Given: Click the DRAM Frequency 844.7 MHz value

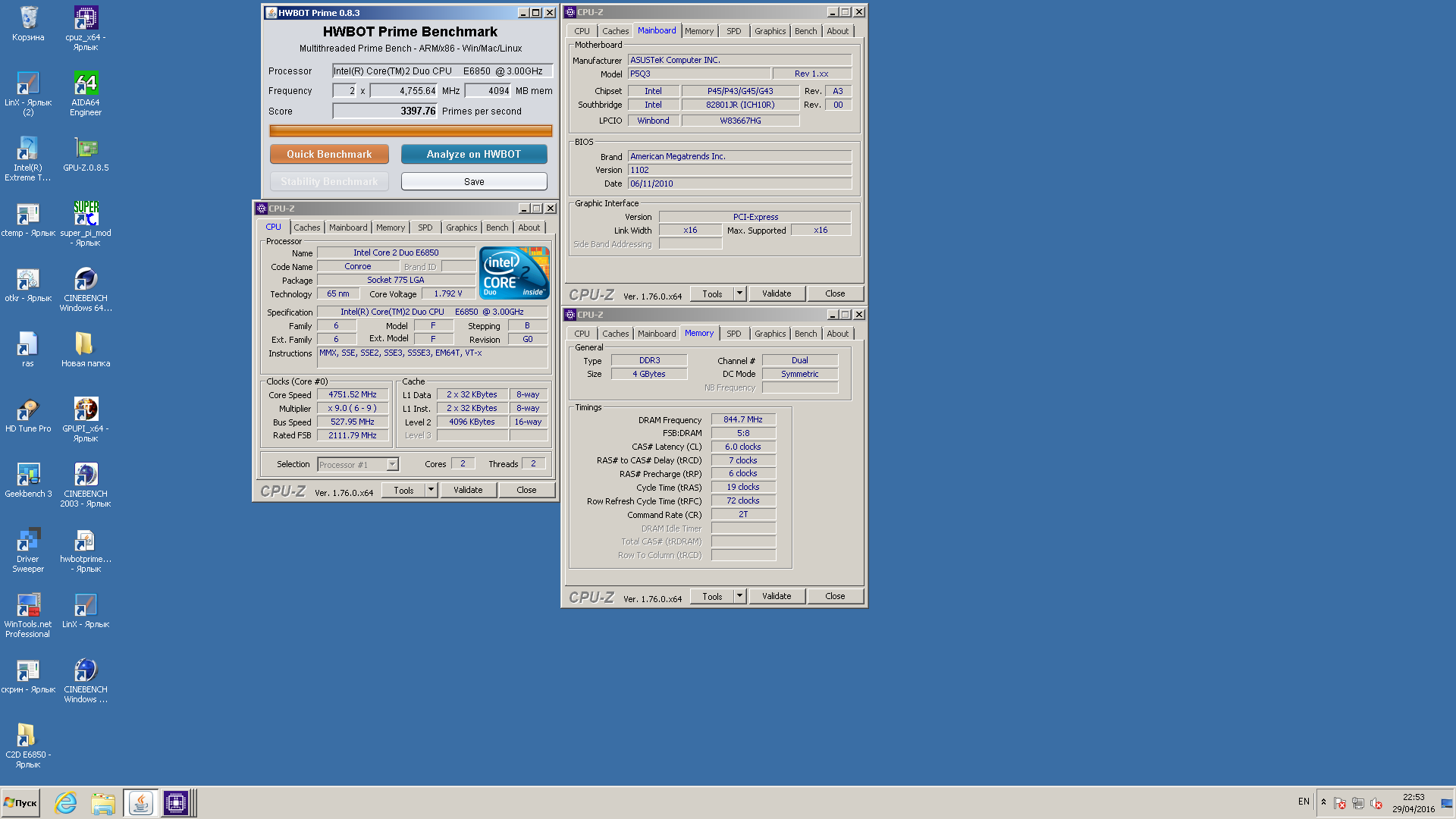Looking at the screenshot, I should click(743, 419).
